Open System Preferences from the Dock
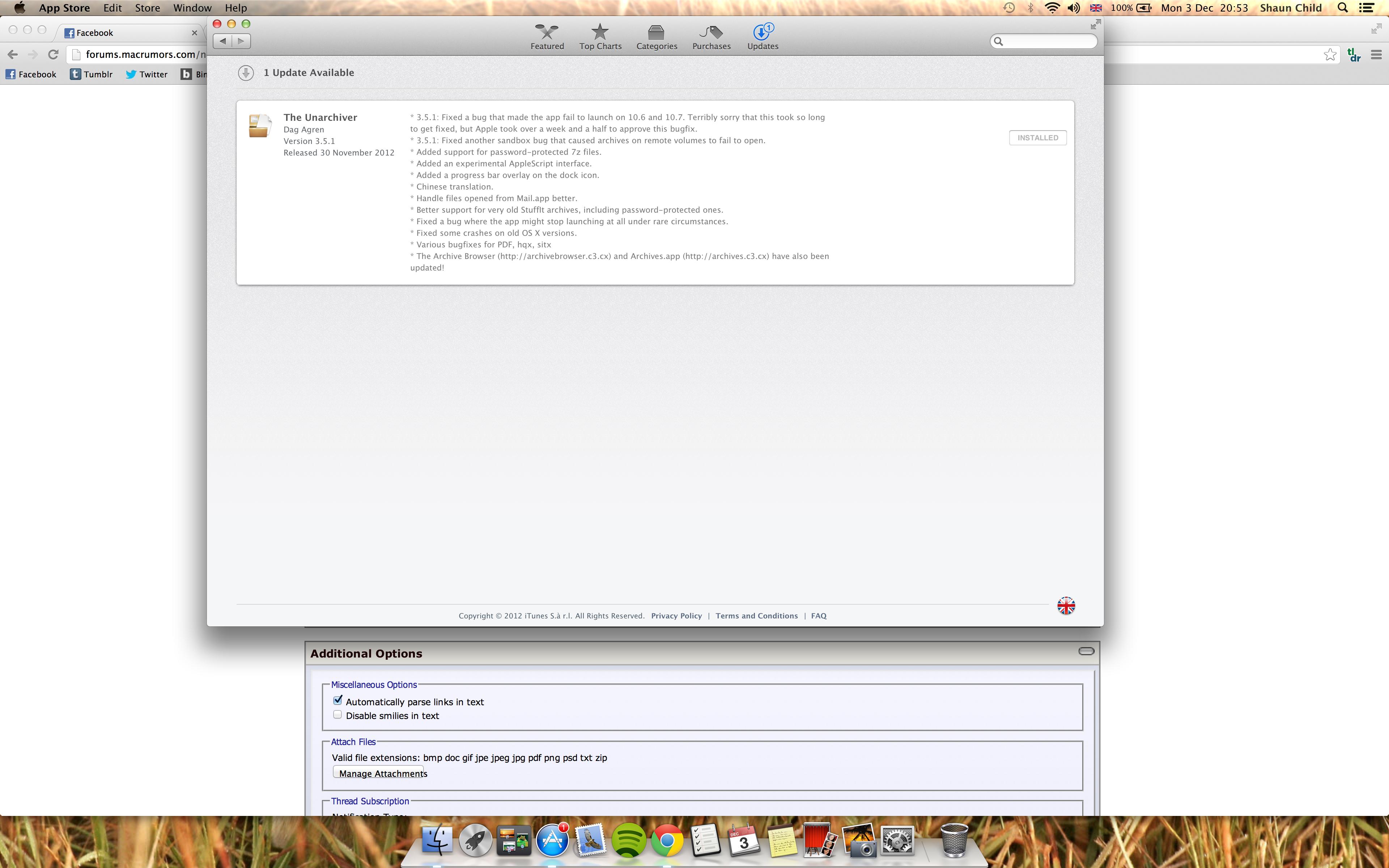Screen dimensions: 1389x868 tap(897, 841)
